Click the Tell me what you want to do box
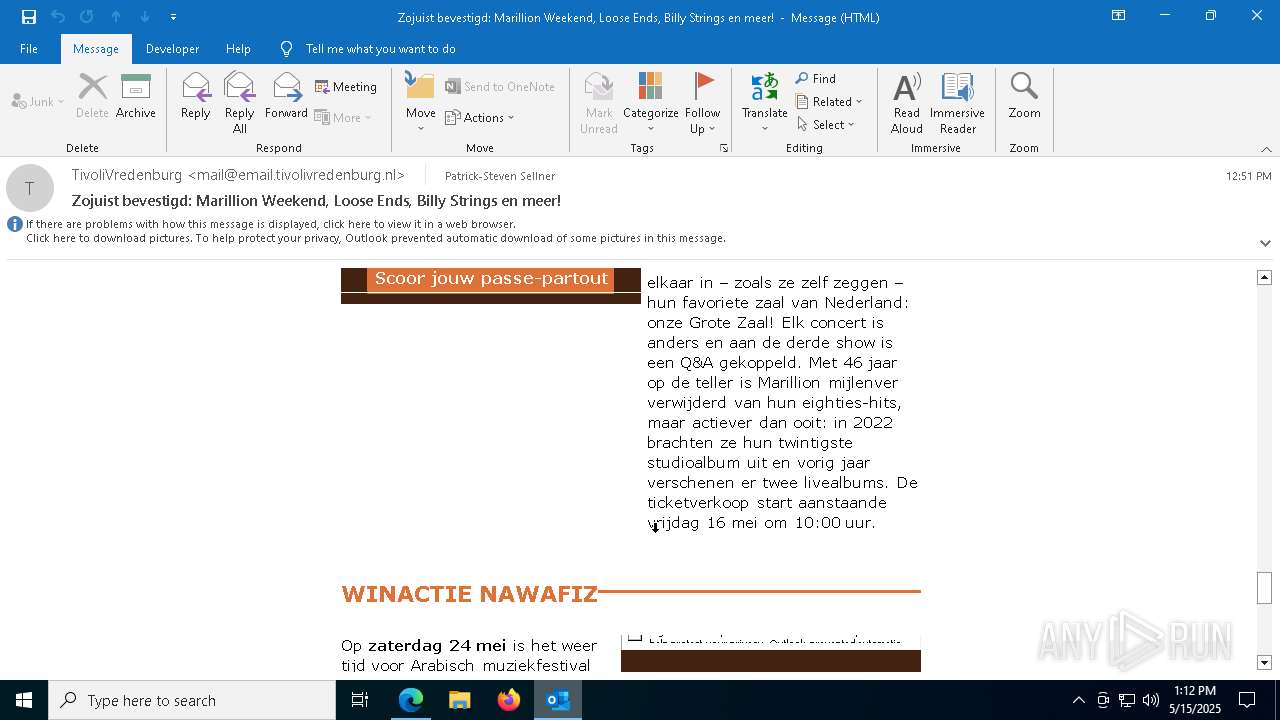 coord(380,49)
